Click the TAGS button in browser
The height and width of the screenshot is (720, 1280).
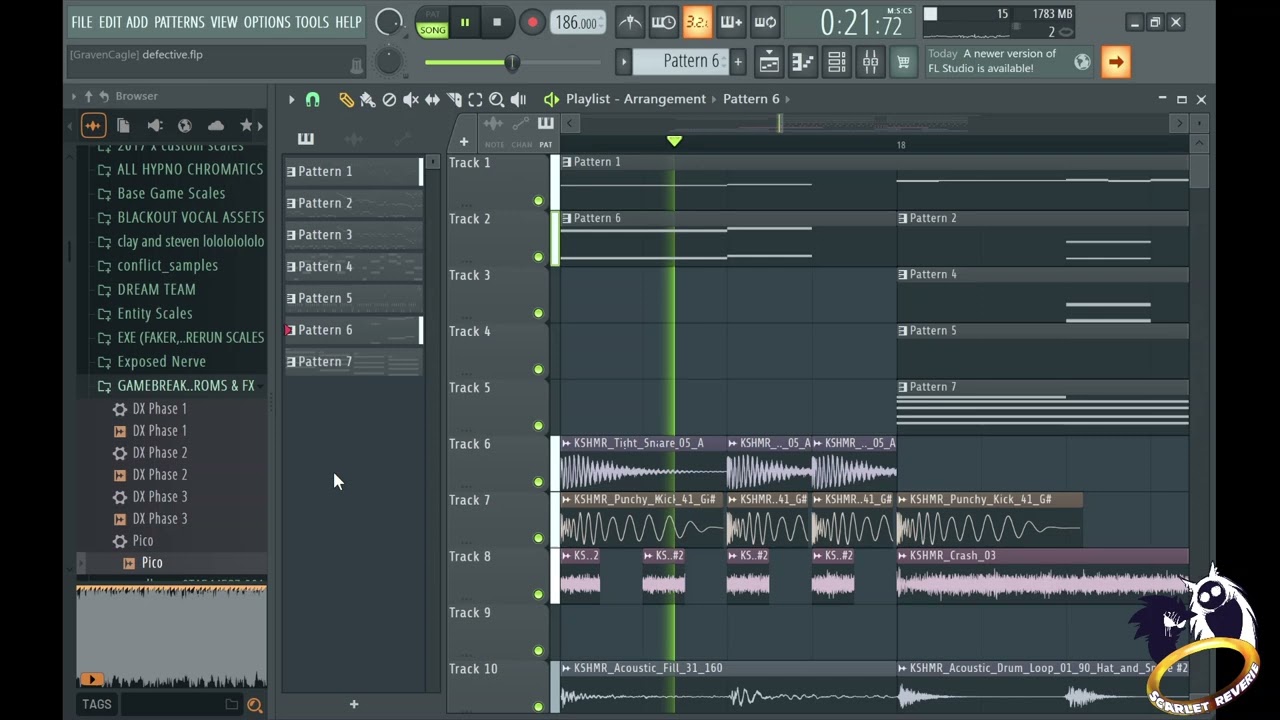point(97,704)
